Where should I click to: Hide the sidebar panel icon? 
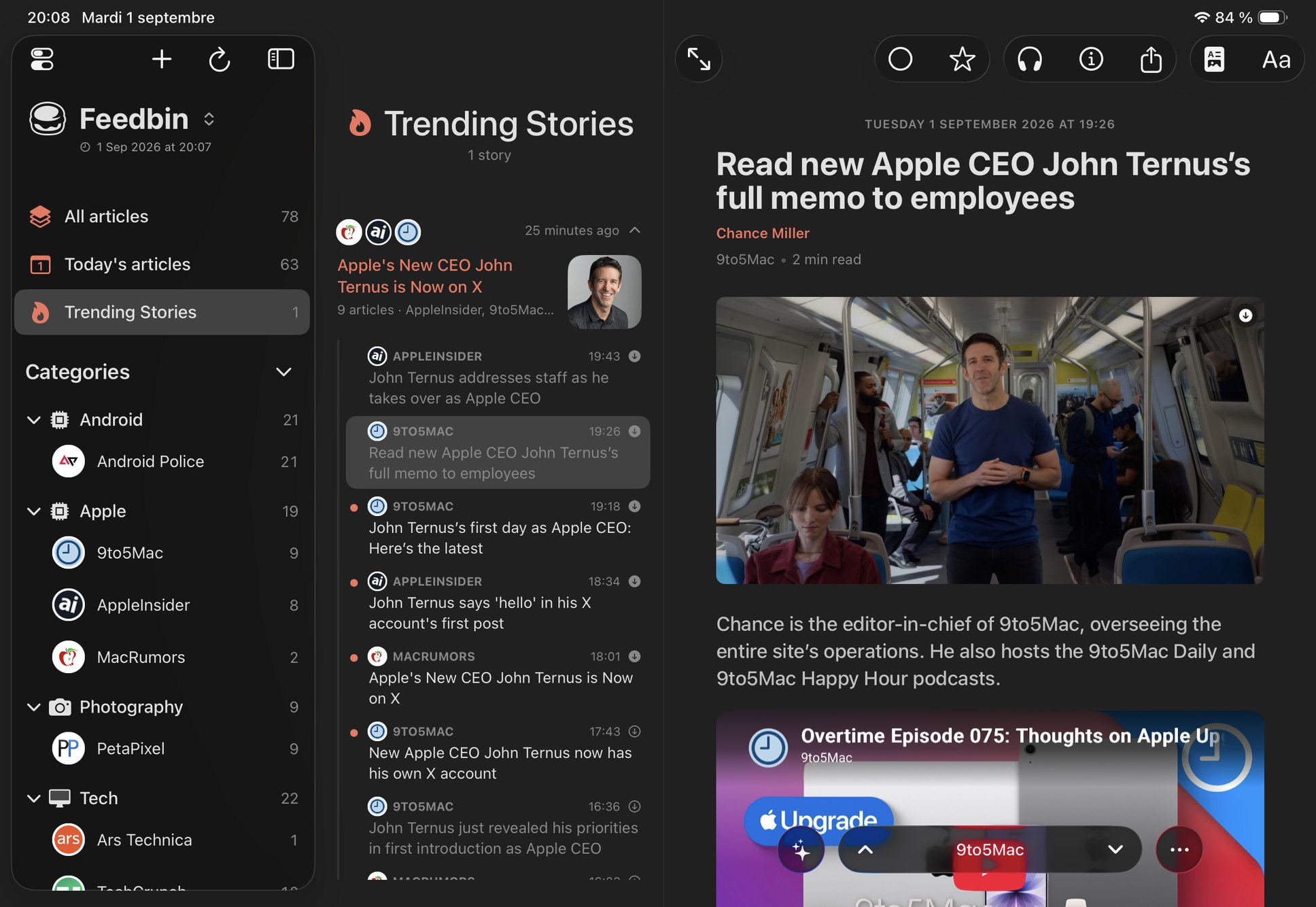[281, 59]
